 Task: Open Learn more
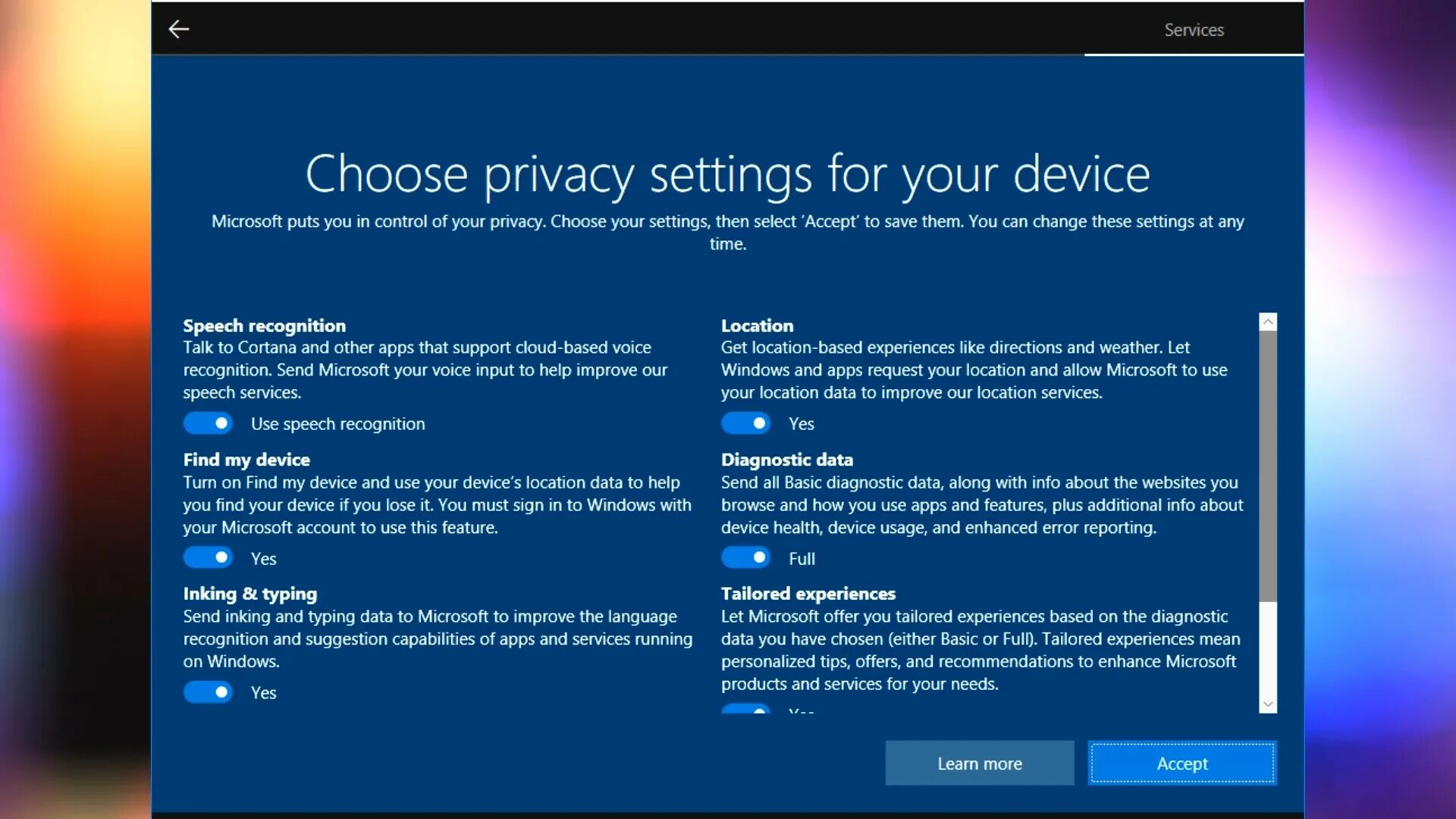979,764
